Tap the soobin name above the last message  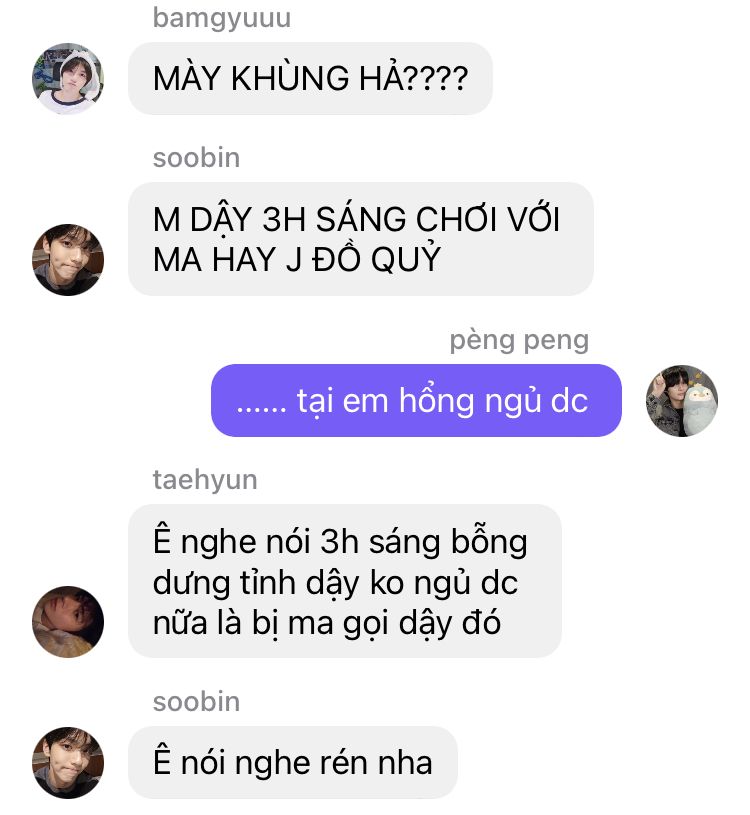(196, 702)
